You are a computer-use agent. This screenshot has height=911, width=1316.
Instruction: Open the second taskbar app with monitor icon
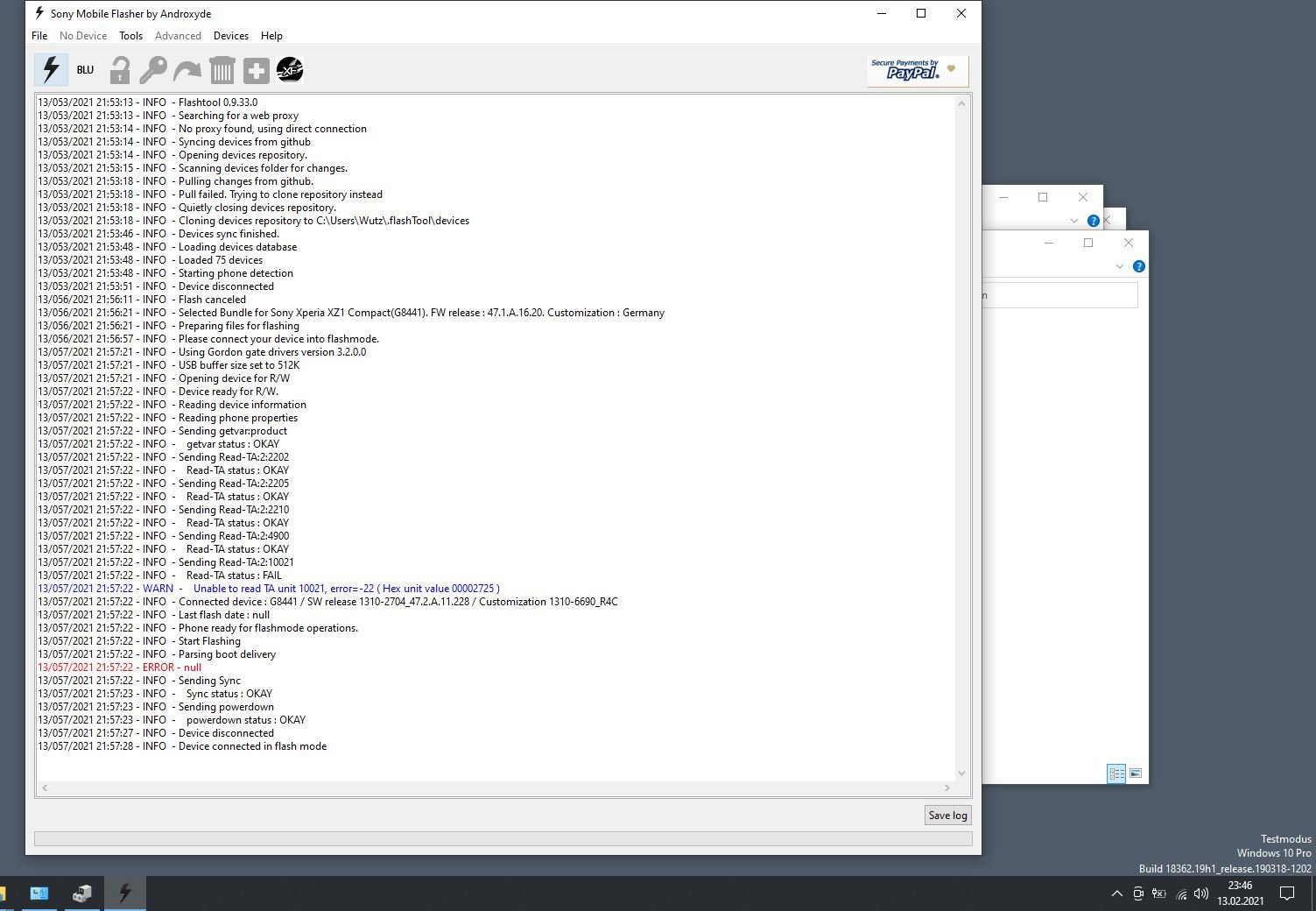(x=39, y=893)
